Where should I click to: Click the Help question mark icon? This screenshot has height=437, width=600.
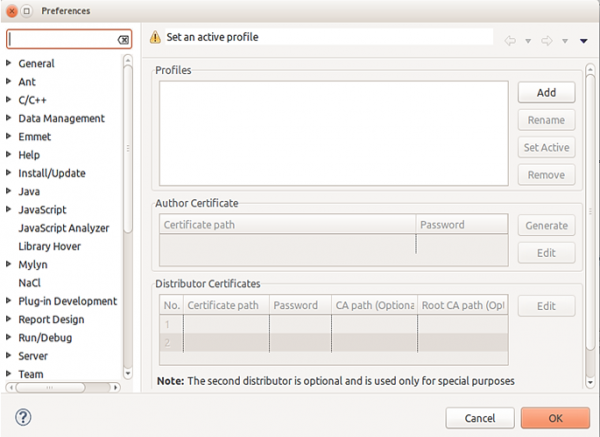pyautogui.click(x=23, y=416)
